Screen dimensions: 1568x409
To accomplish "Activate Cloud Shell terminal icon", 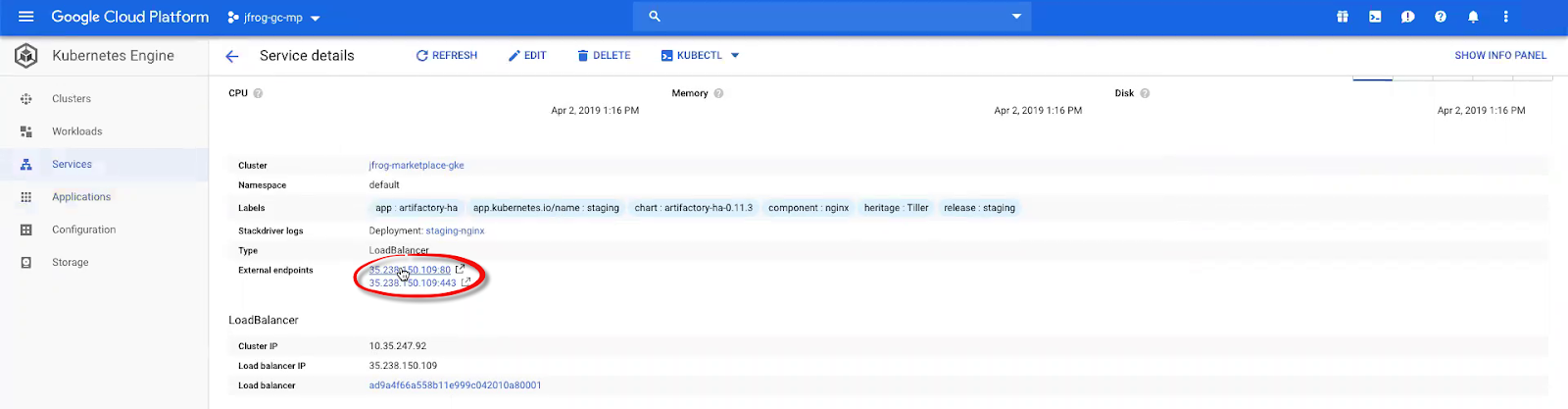I will [x=1375, y=17].
